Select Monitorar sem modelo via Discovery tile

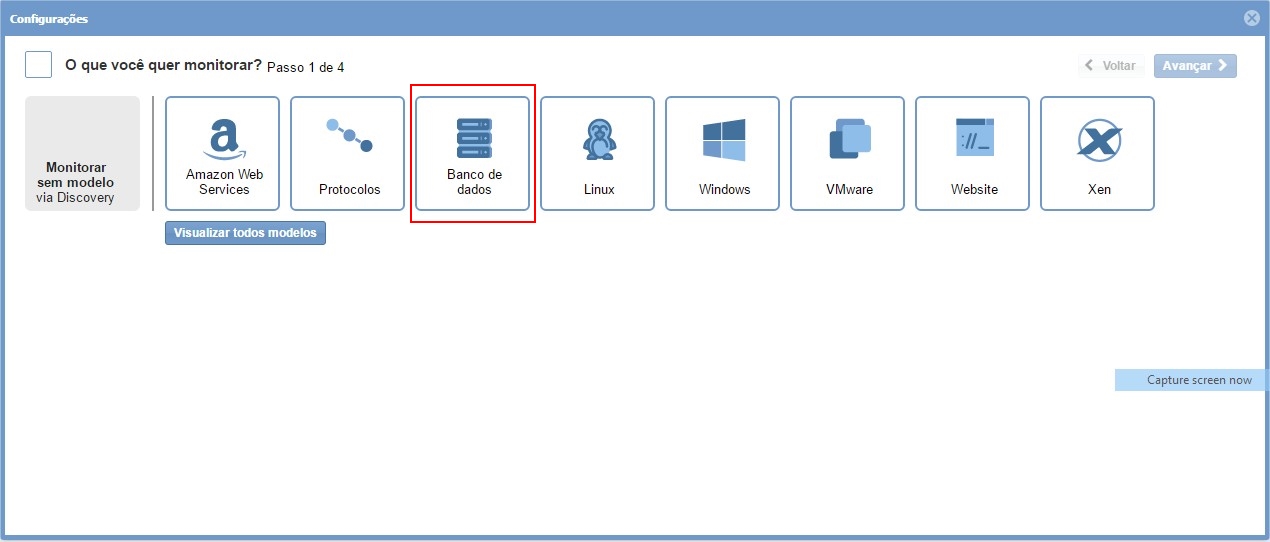(x=82, y=154)
